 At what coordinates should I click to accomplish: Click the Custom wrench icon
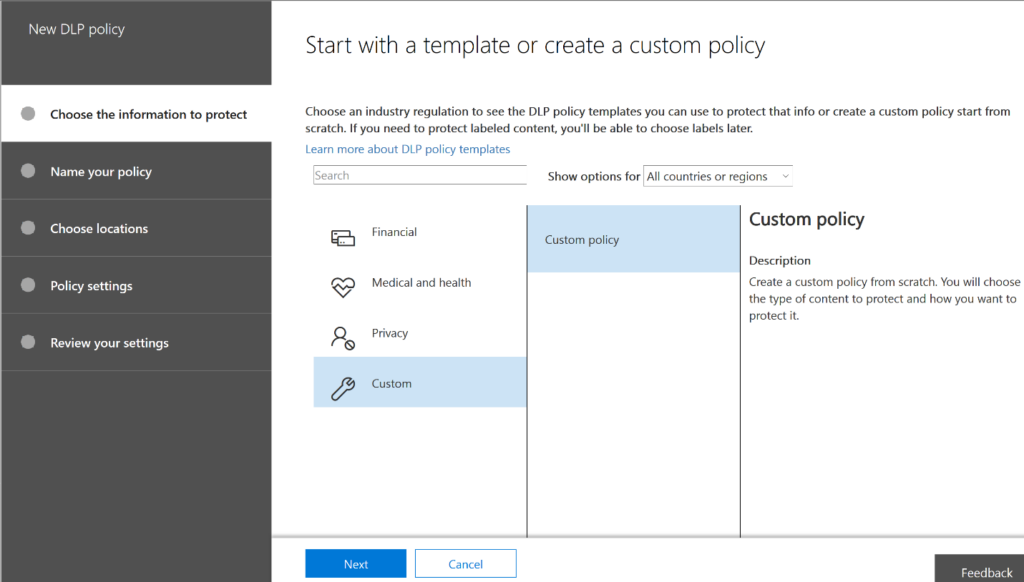pyautogui.click(x=343, y=388)
